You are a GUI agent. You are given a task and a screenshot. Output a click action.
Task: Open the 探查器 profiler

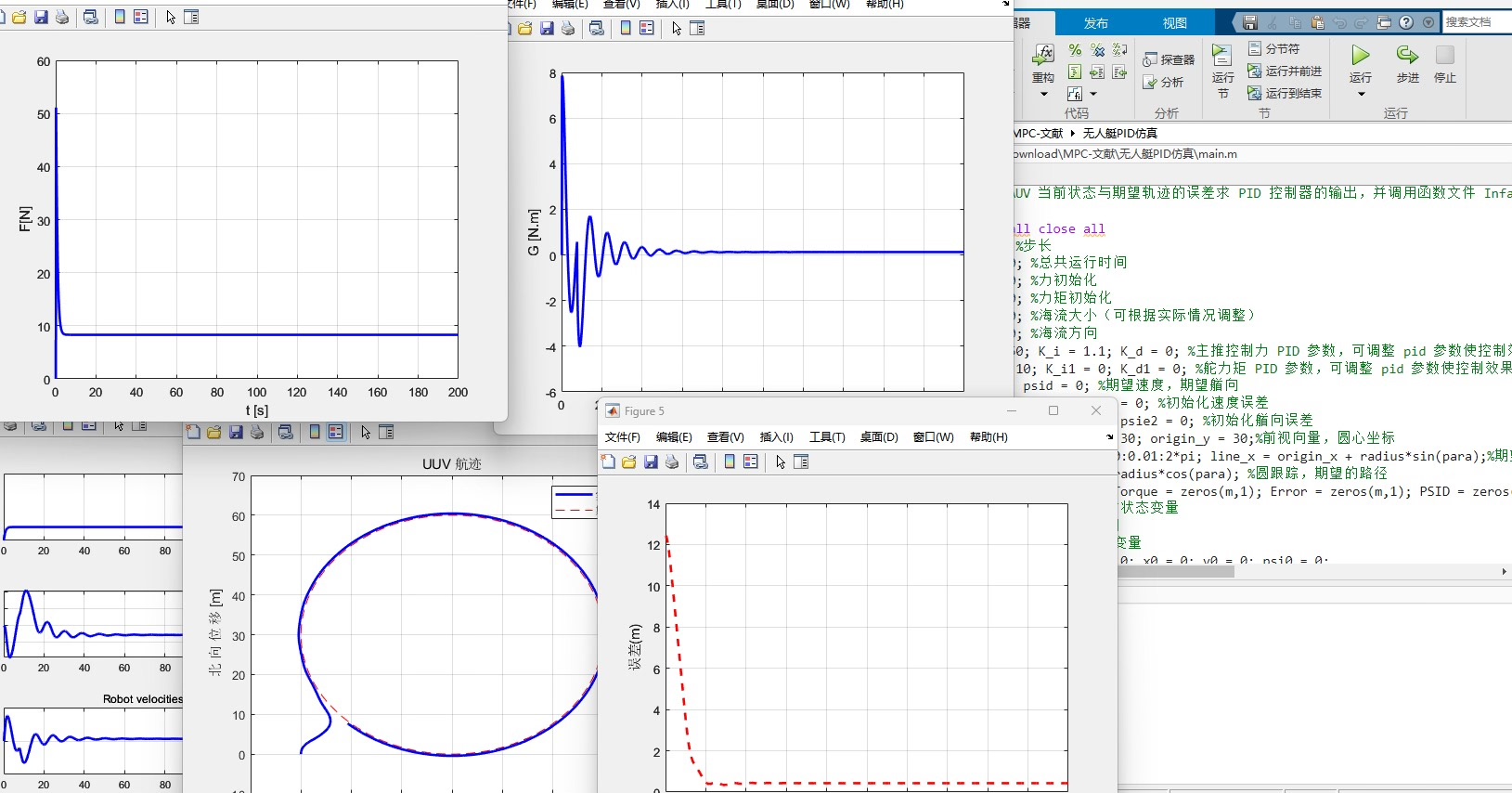(x=1169, y=59)
